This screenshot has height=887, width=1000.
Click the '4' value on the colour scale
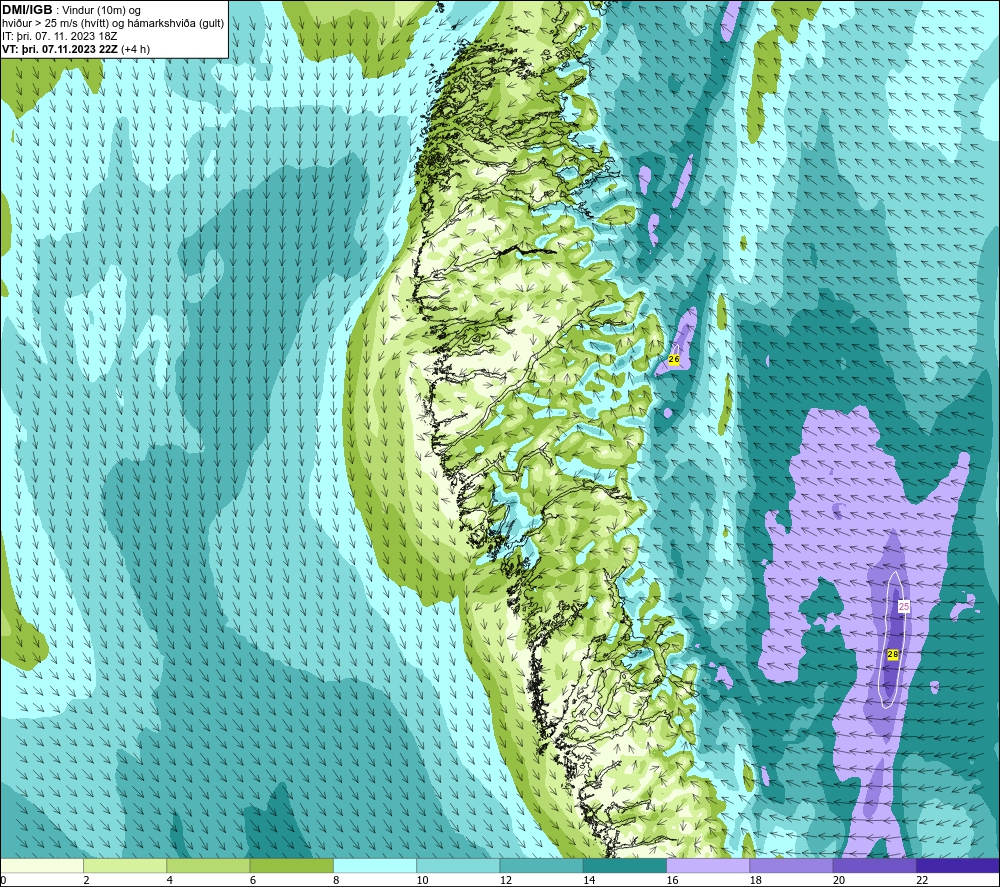pos(170,880)
